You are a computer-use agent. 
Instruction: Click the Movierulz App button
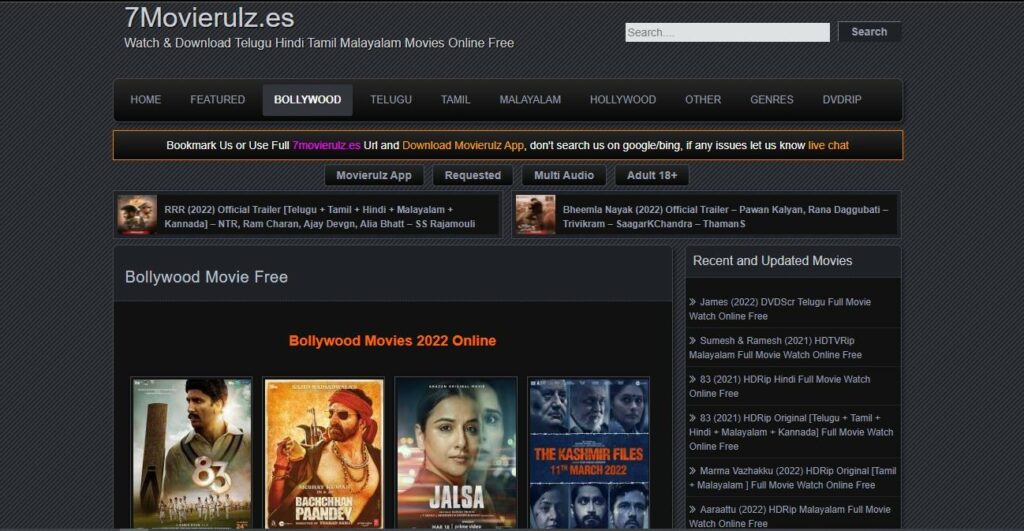(374, 175)
